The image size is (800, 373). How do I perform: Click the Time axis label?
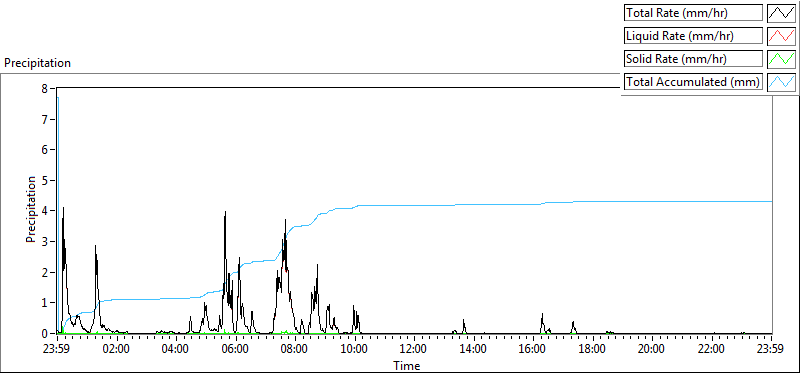(407, 365)
